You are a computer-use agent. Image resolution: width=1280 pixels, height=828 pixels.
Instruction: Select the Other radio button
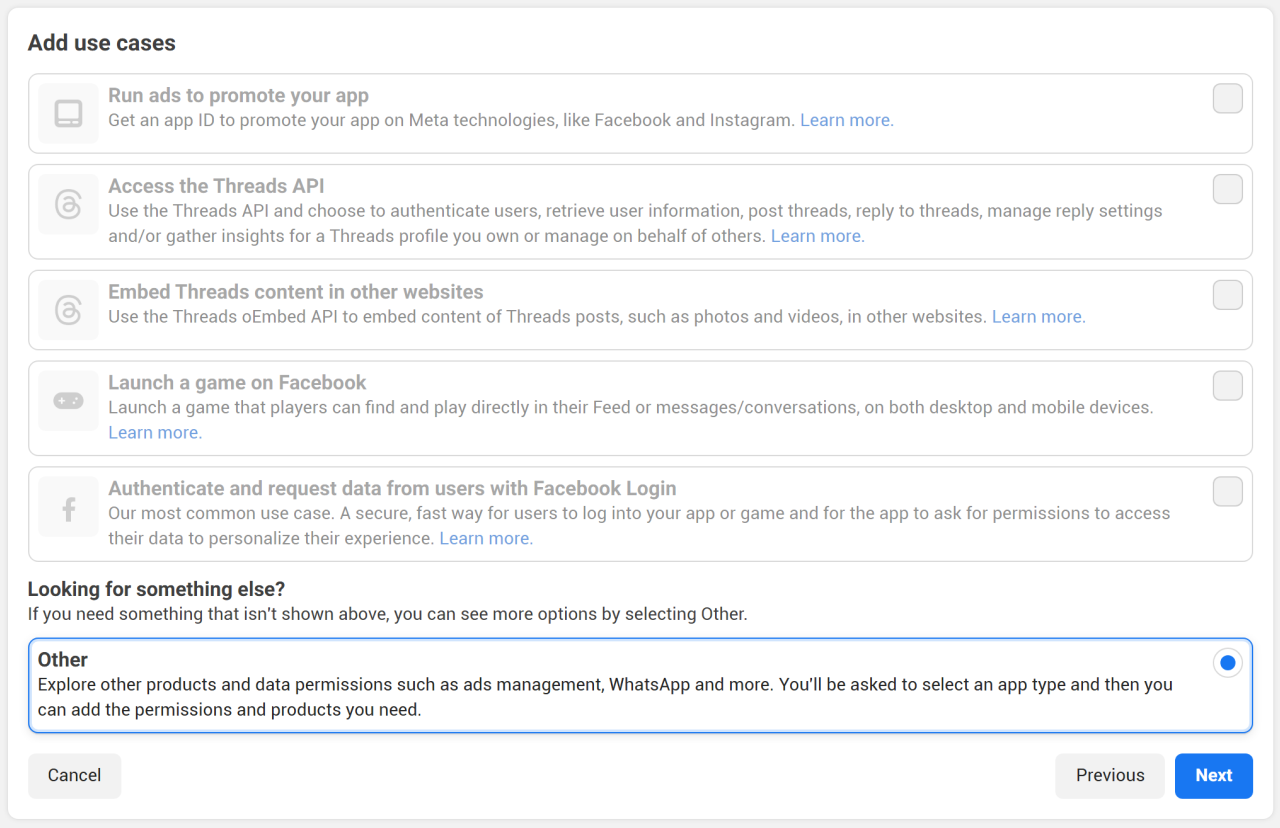point(1227,663)
